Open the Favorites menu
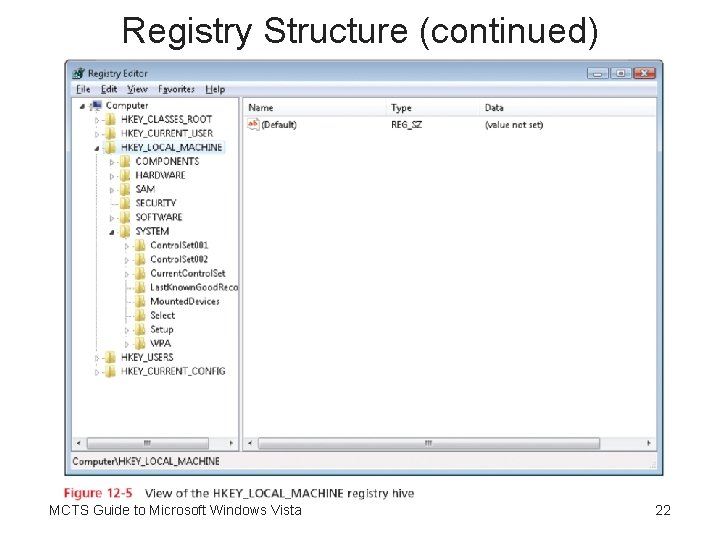720x540 pixels. point(176,89)
